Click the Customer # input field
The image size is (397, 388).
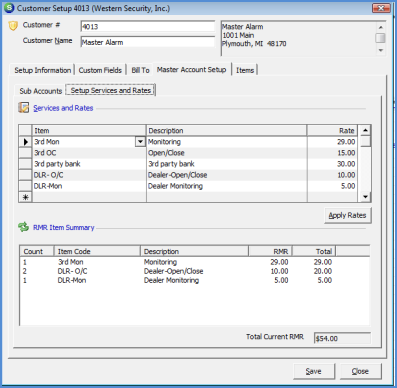tap(148, 26)
